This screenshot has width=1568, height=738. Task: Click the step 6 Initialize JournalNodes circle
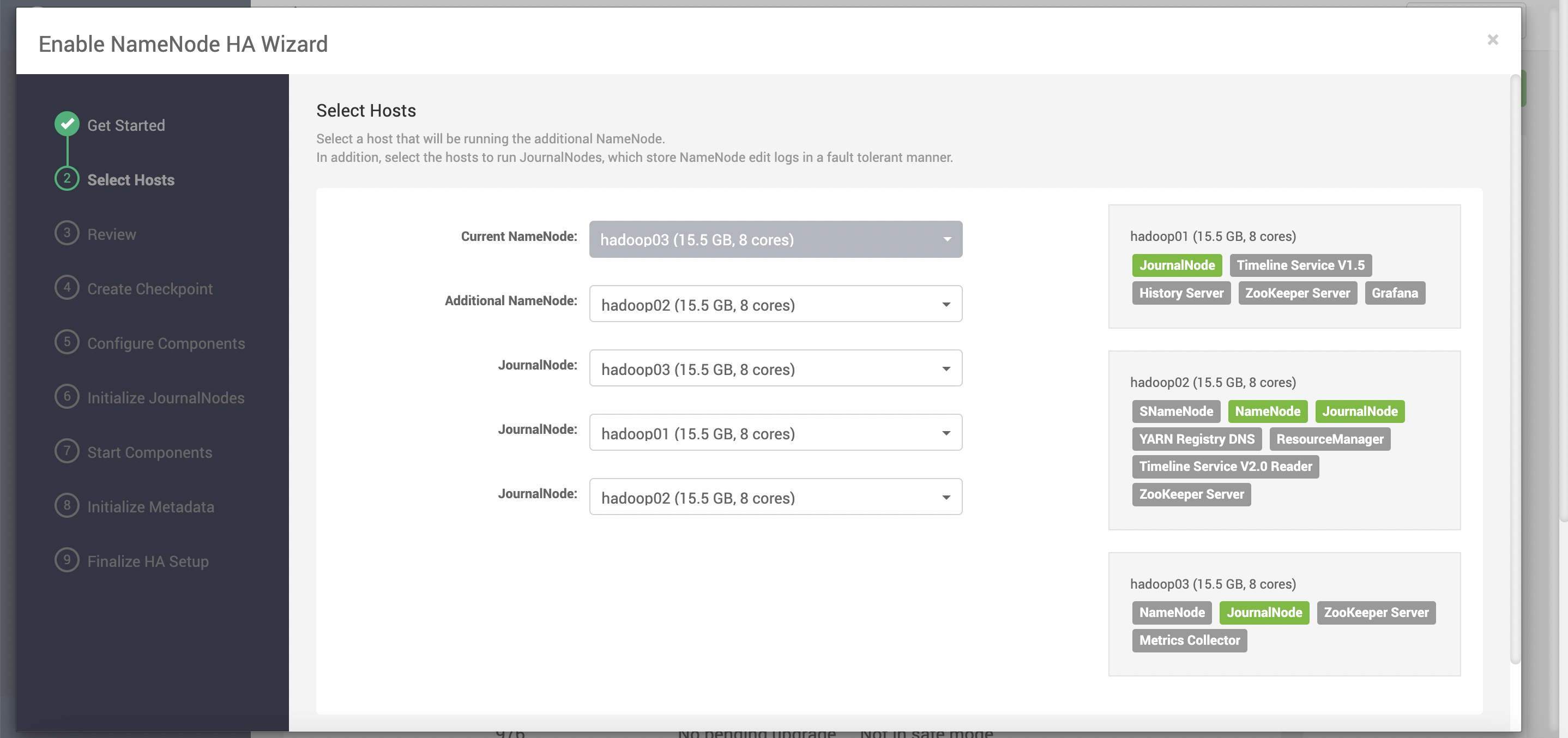tap(67, 397)
